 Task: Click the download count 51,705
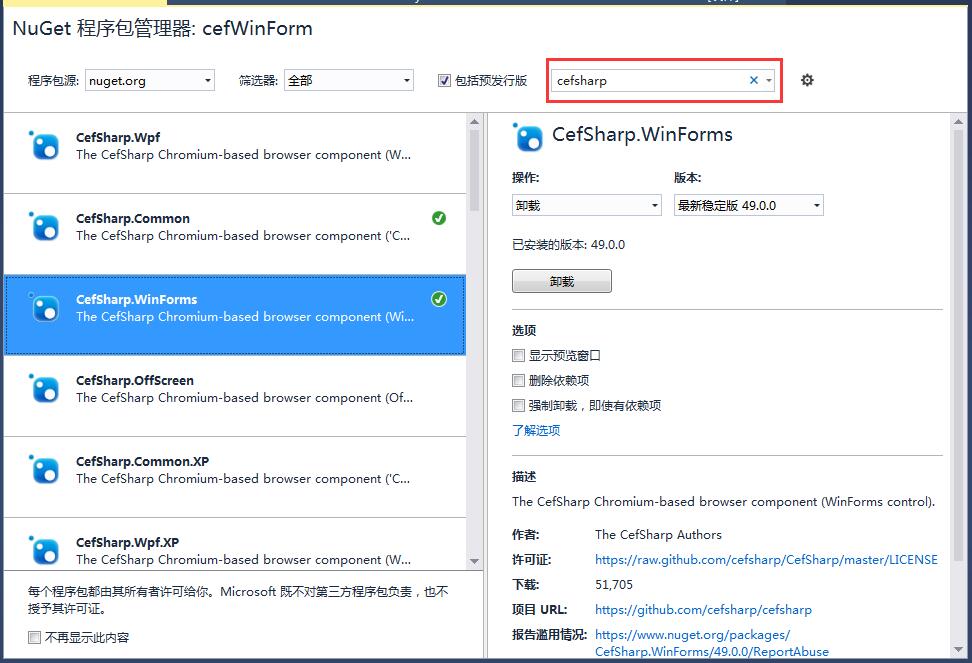[x=614, y=584]
